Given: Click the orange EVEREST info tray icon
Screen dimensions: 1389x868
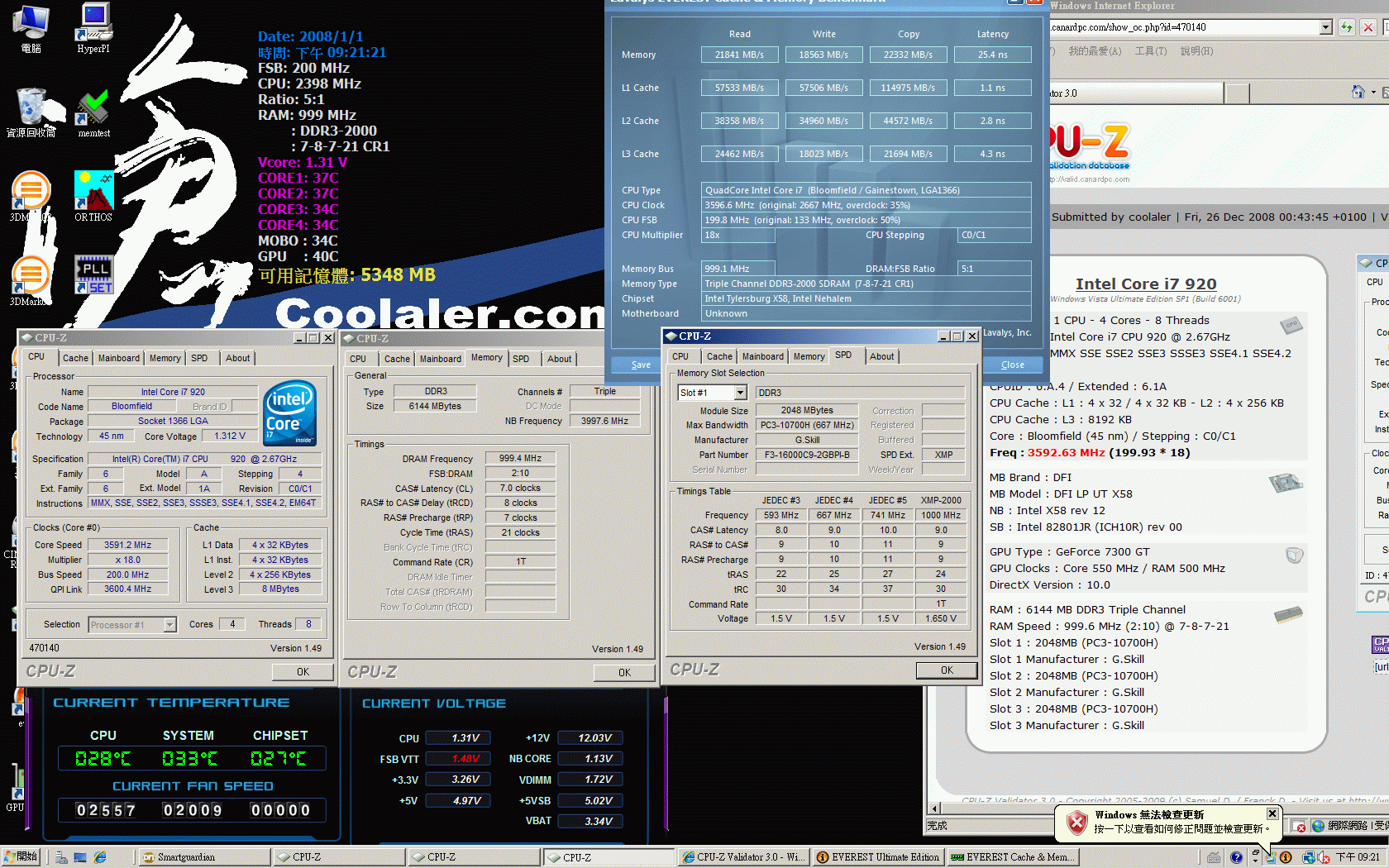Looking at the screenshot, I should tap(1286, 857).
